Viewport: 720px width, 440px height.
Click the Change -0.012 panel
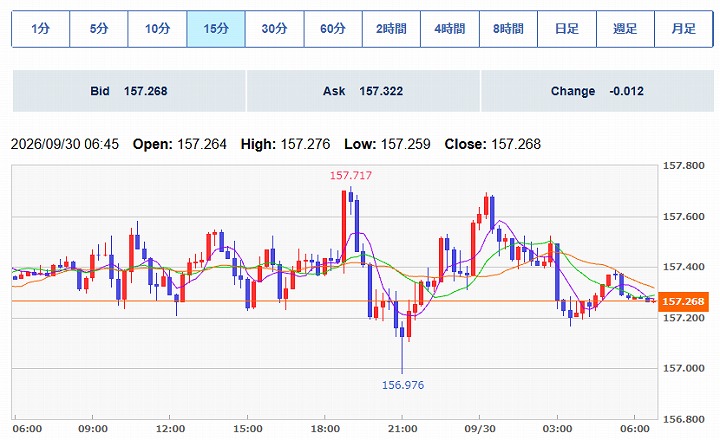click(597, 91)
